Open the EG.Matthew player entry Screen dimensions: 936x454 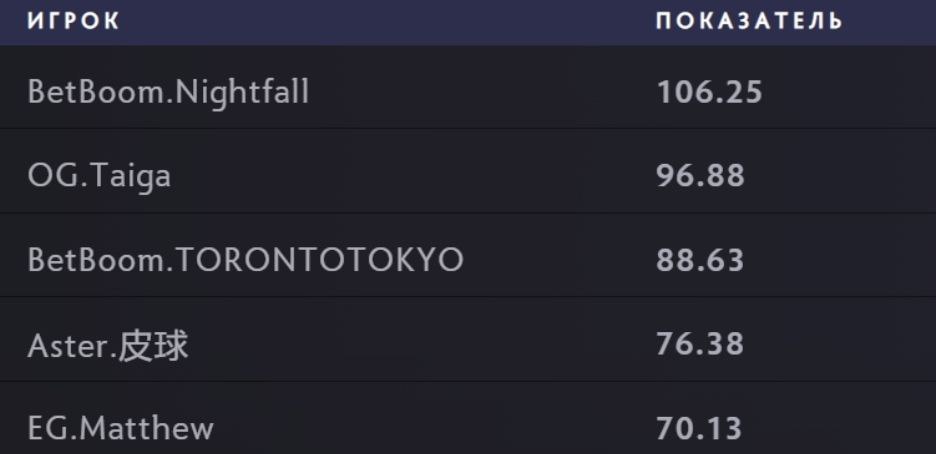click(x=120, y=429)
